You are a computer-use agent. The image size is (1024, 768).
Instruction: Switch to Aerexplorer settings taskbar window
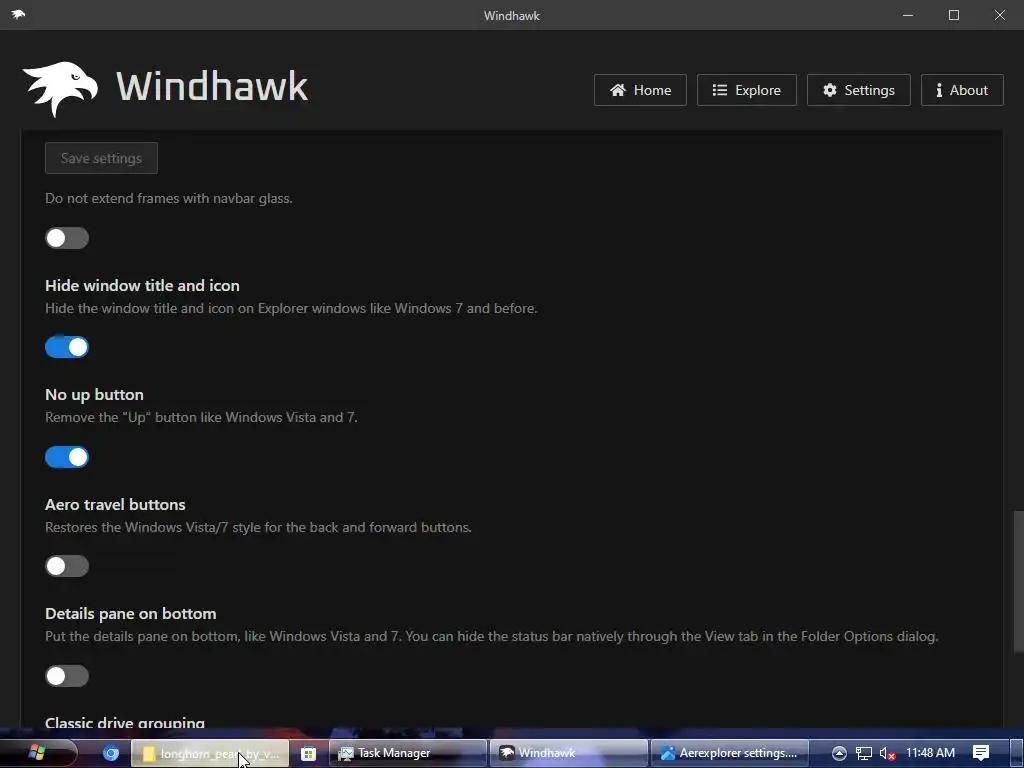[x=730, y=753]
